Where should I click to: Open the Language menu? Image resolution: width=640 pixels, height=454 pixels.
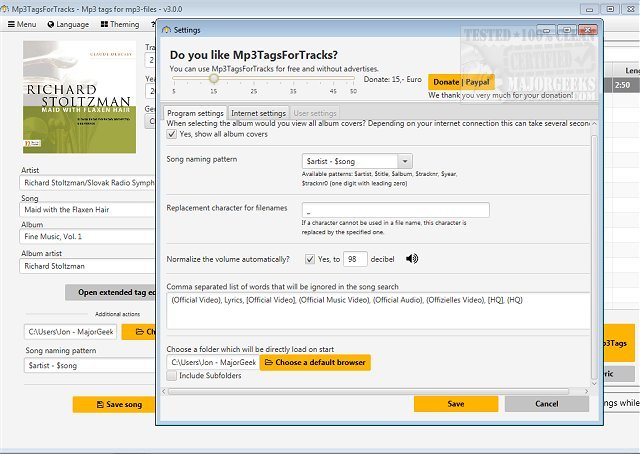pos(68,24)
